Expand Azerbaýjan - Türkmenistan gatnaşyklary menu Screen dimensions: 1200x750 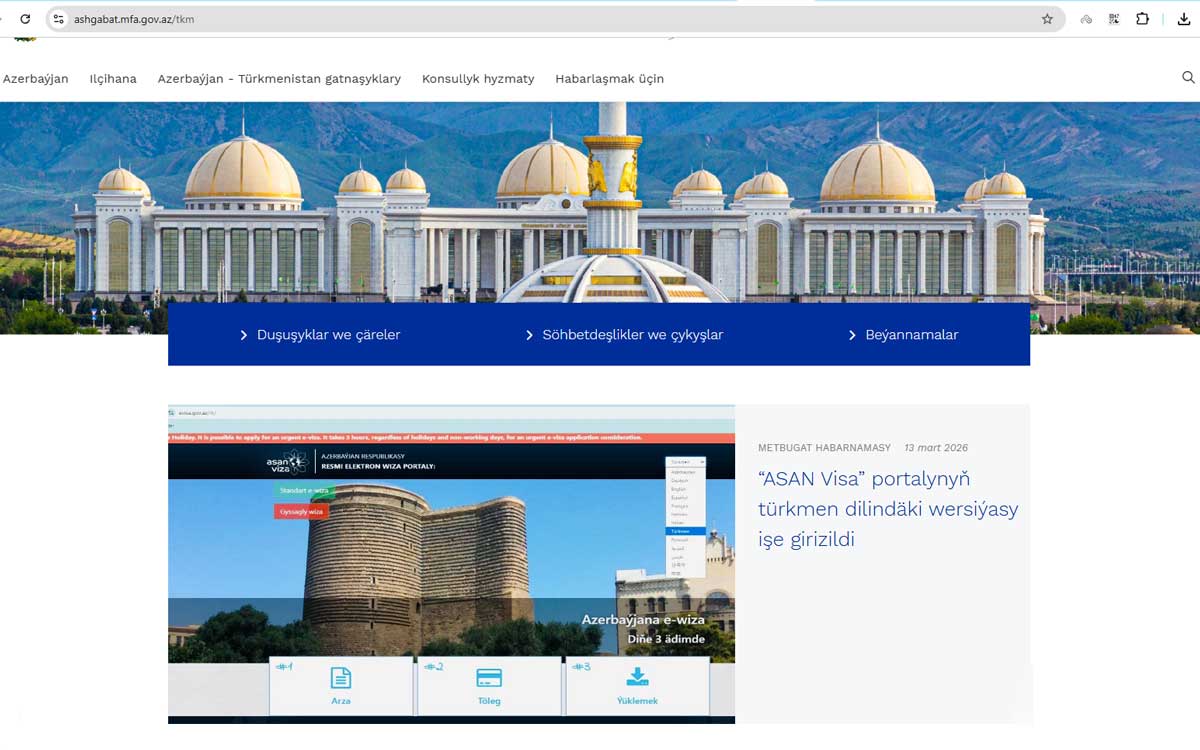tap(279, 79)
